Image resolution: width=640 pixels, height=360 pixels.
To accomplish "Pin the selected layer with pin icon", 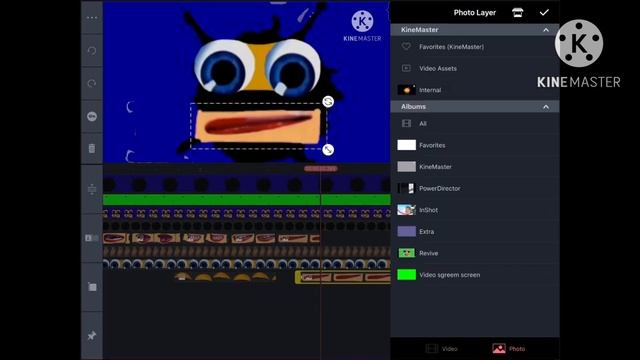I will [92, 336].
